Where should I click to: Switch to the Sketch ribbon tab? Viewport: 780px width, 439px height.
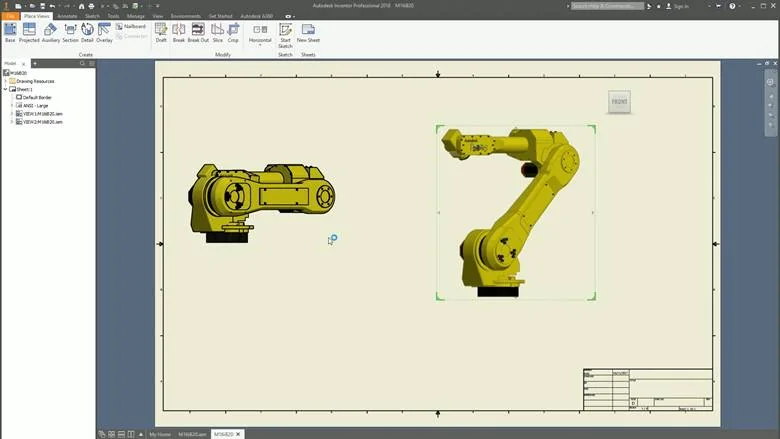pos(92,16)
